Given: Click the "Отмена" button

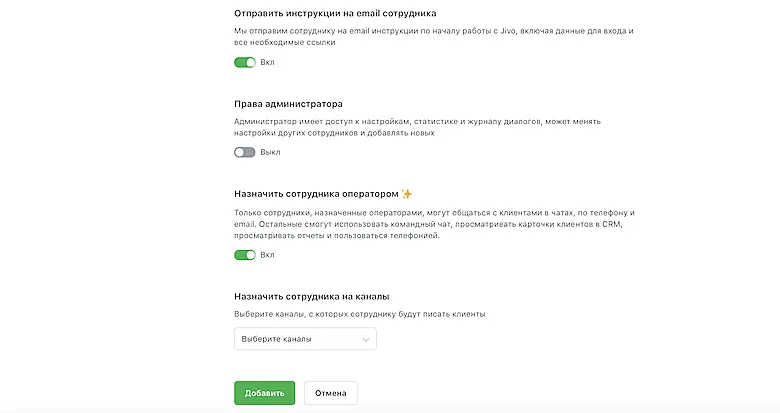Looking at the screenshot, I should (x=330, y=393).
